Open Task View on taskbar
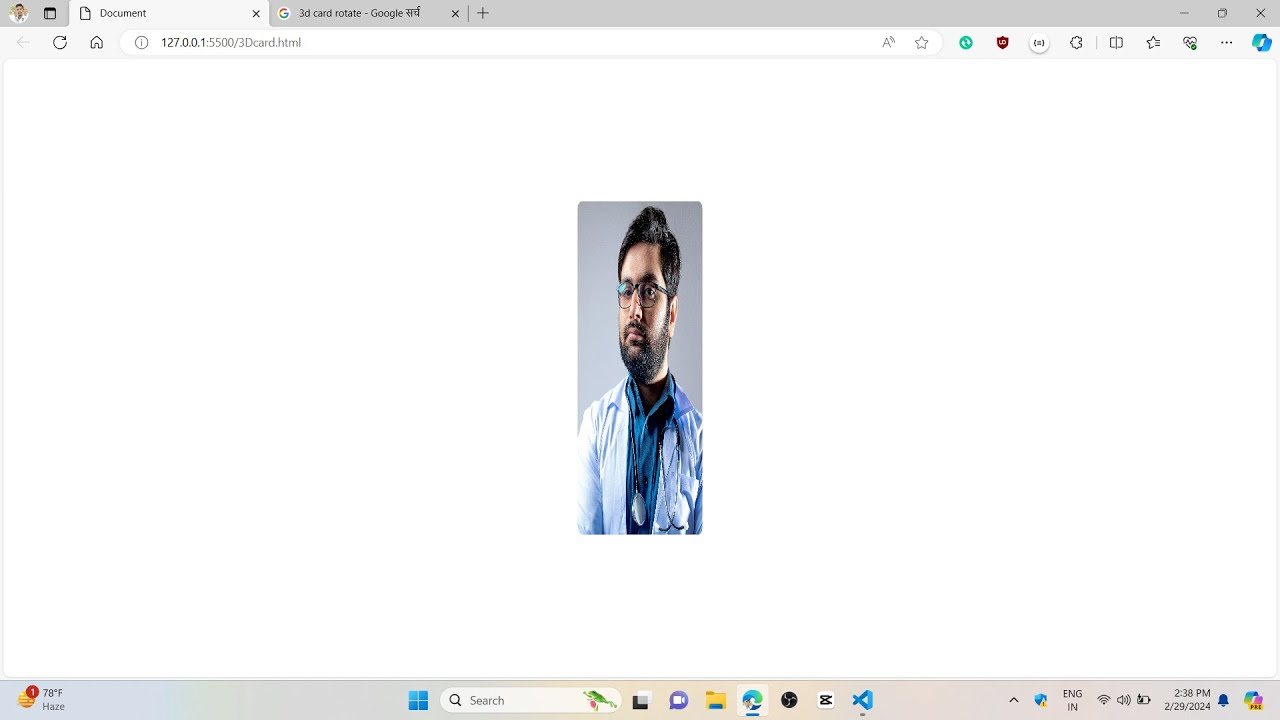 [641, 700]
